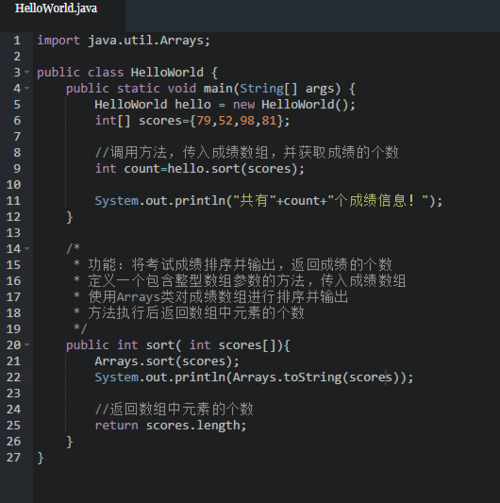Click the new HelloWorld() instantiation

point(294,105)
